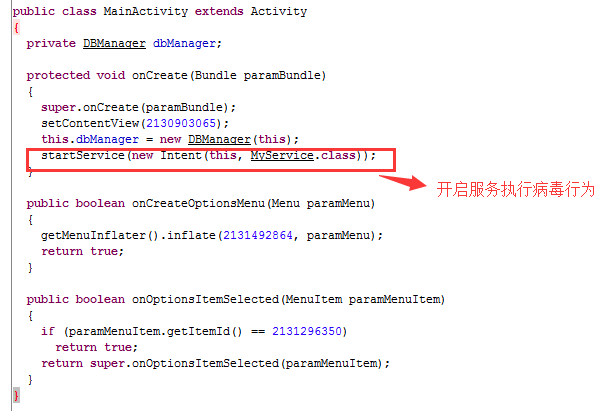Click the super.onCreate call line

(138, 108)
